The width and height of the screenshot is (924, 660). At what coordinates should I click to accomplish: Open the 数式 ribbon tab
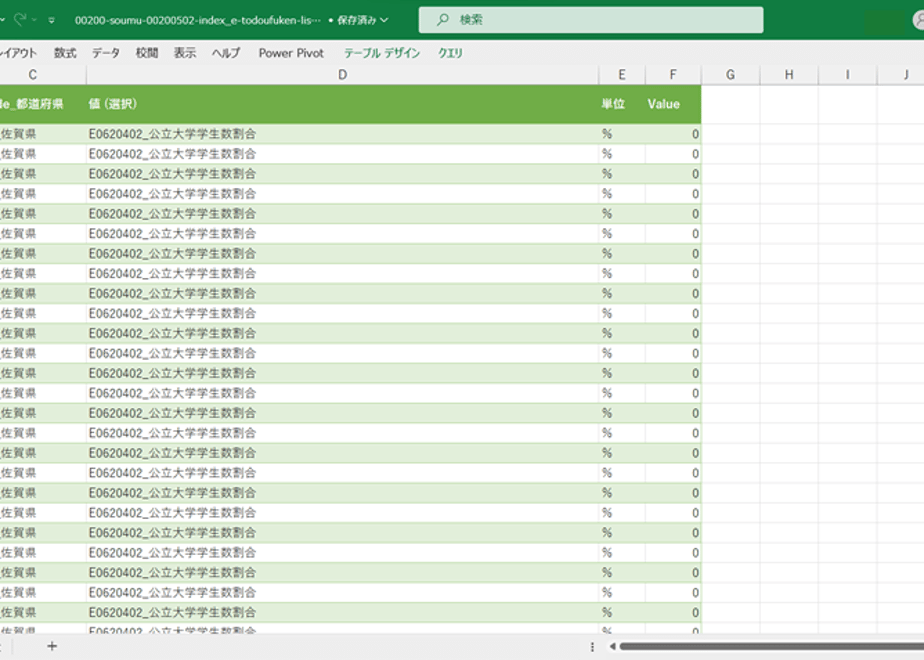(65, 53)
